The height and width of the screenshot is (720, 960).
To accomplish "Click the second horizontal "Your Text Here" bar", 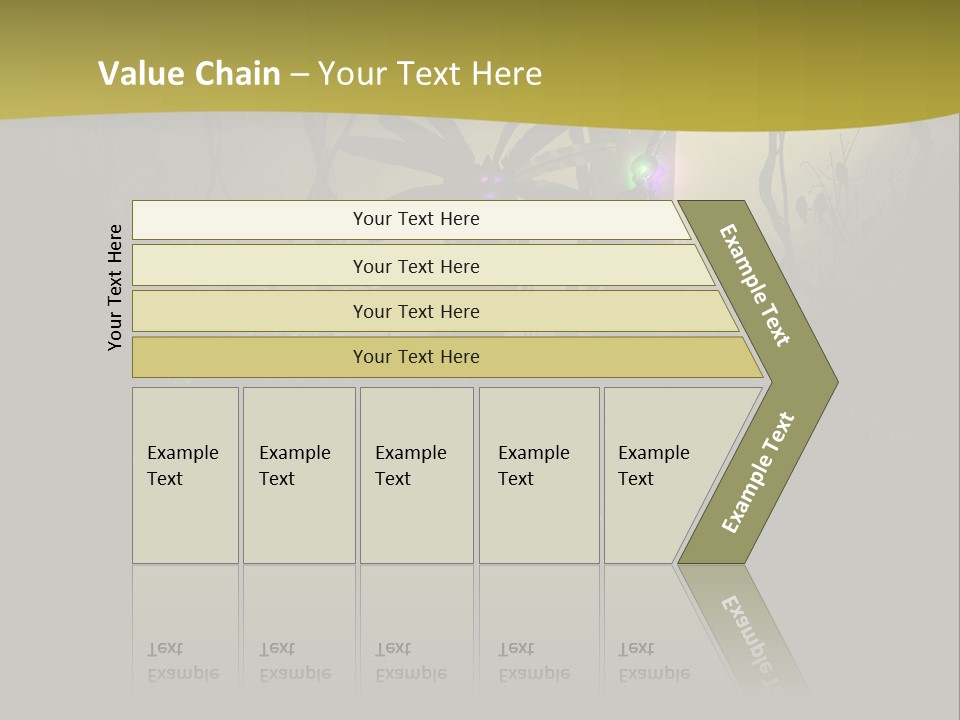I will tap(416, 266).
